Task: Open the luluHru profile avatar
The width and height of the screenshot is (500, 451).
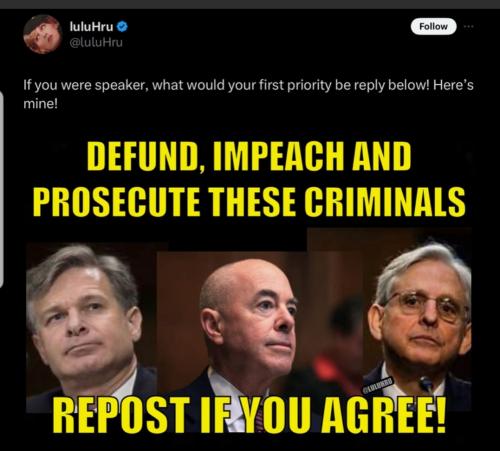Action: pyautogui.click(x=43, y=34)
